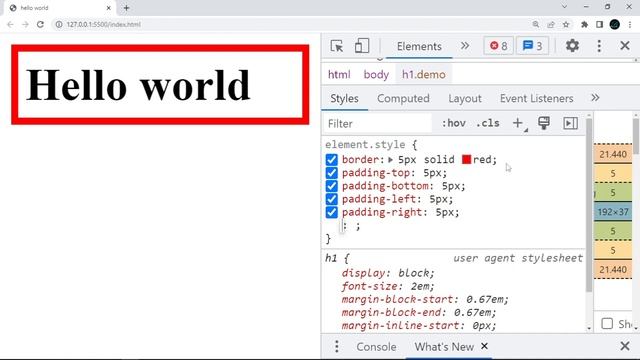Open the Event Listeners tab
This screenshot has width=640, height=360.
(x=536, y=98)
